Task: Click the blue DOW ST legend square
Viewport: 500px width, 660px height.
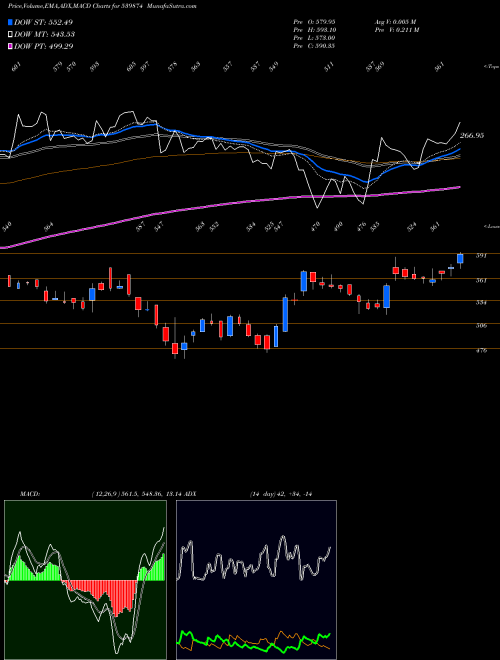Action: 10,22
